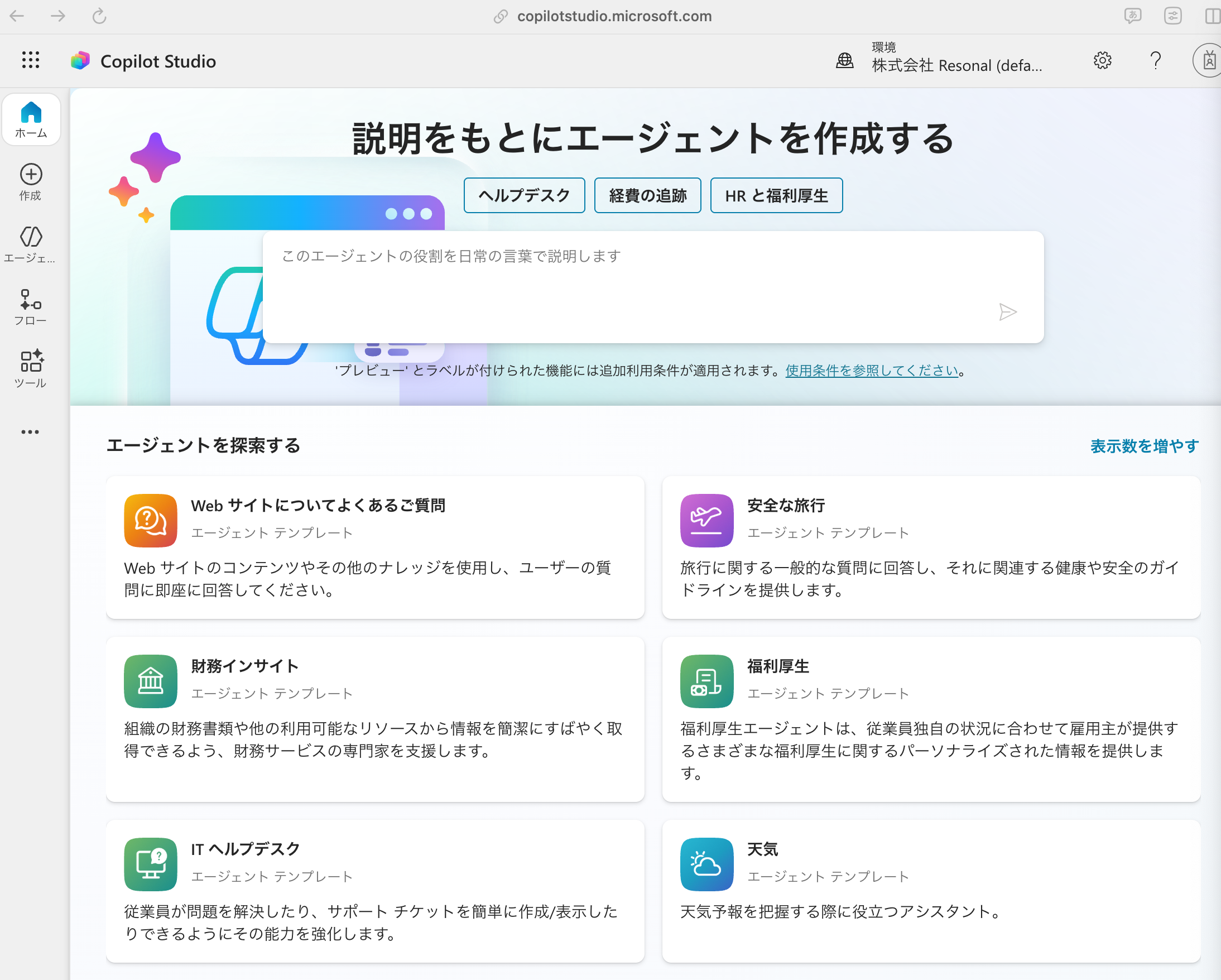Click the send arrow in prompt box
Viewport: 1221px width, 980px height.
point(1007,312)
